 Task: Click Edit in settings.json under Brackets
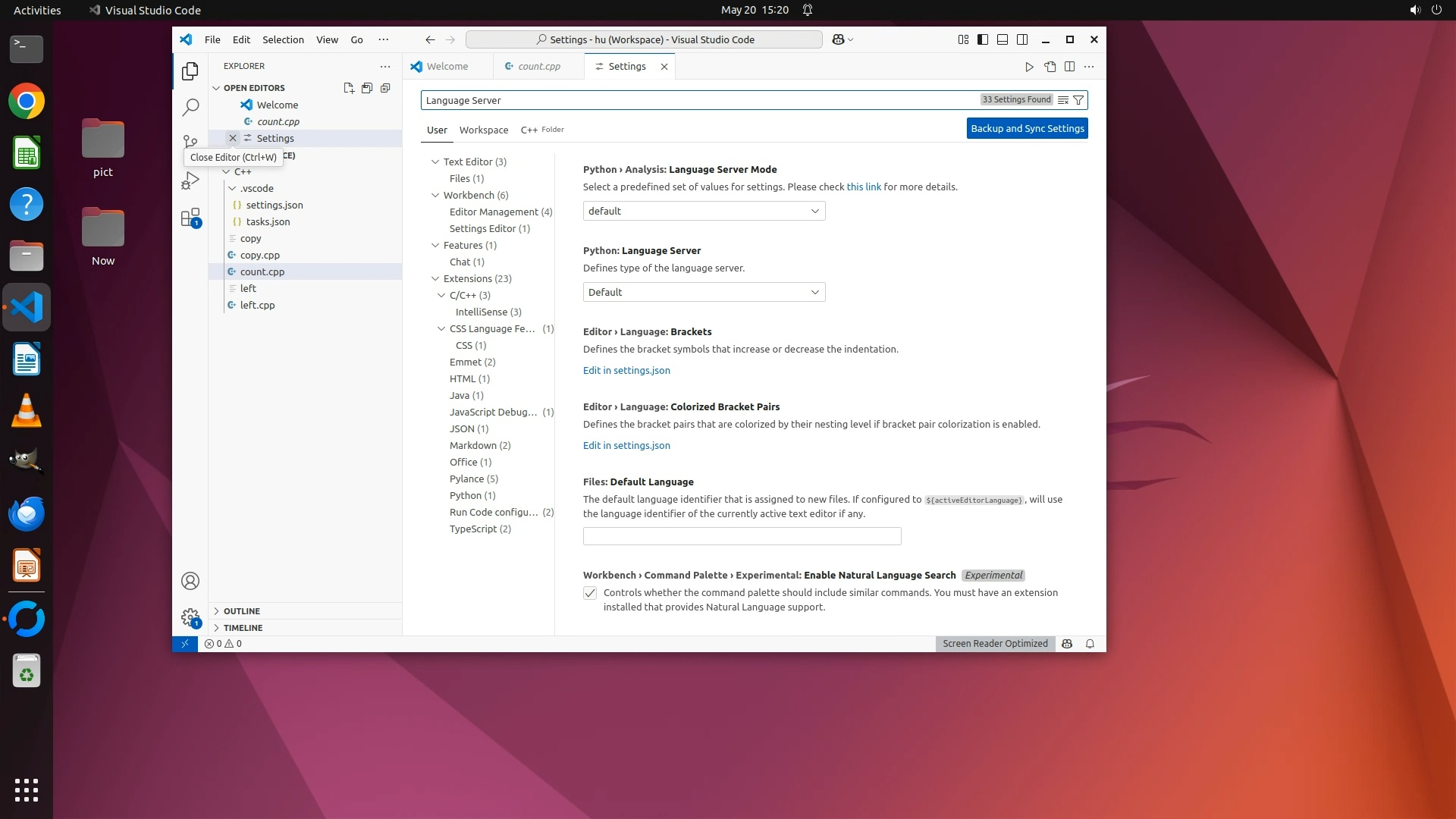click(626, 370)
